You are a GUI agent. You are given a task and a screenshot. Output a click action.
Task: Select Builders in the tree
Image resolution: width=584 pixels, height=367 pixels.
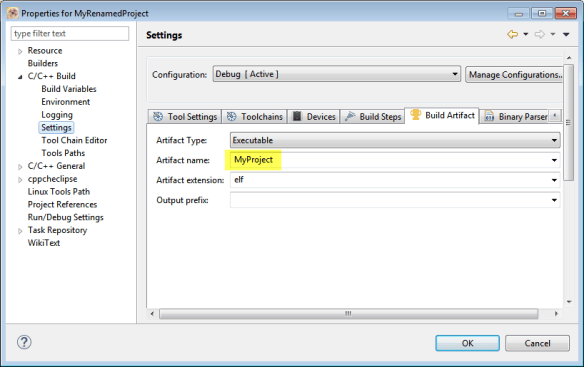(43, 63)
